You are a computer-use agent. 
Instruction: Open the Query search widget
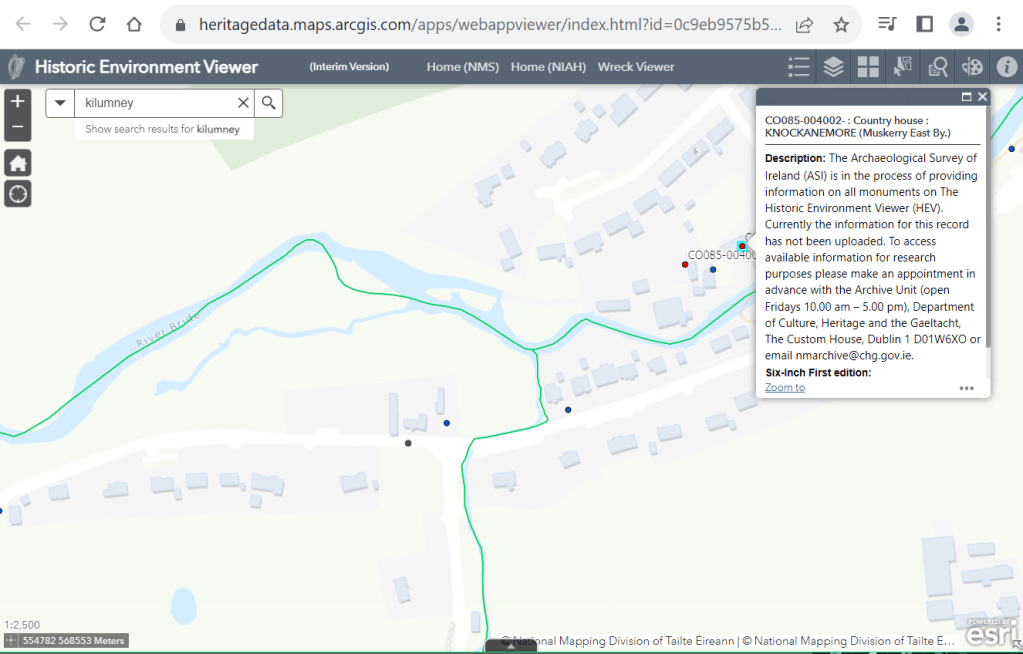coord(938,67)
